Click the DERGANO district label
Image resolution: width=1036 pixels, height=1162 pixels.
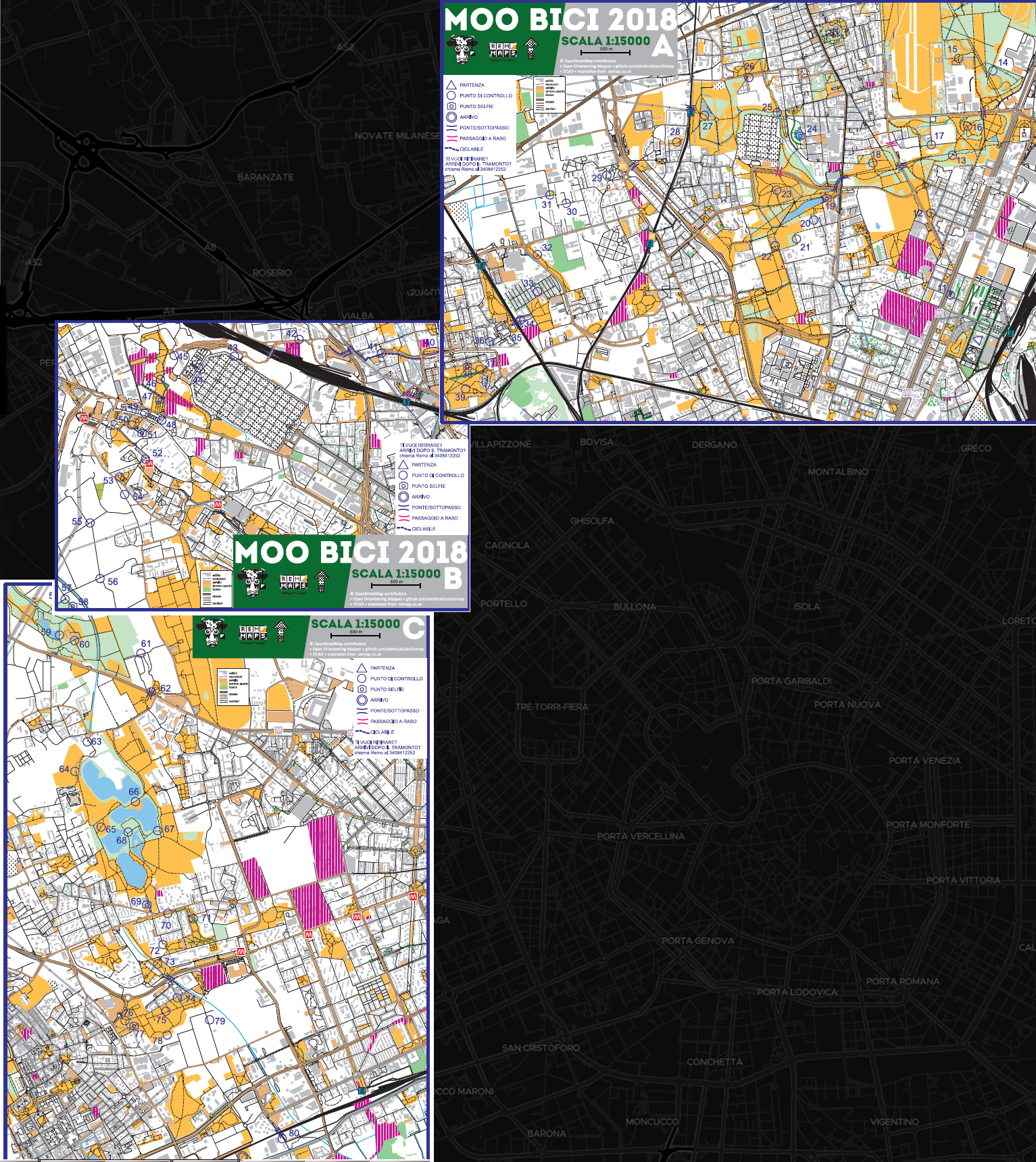714,445
